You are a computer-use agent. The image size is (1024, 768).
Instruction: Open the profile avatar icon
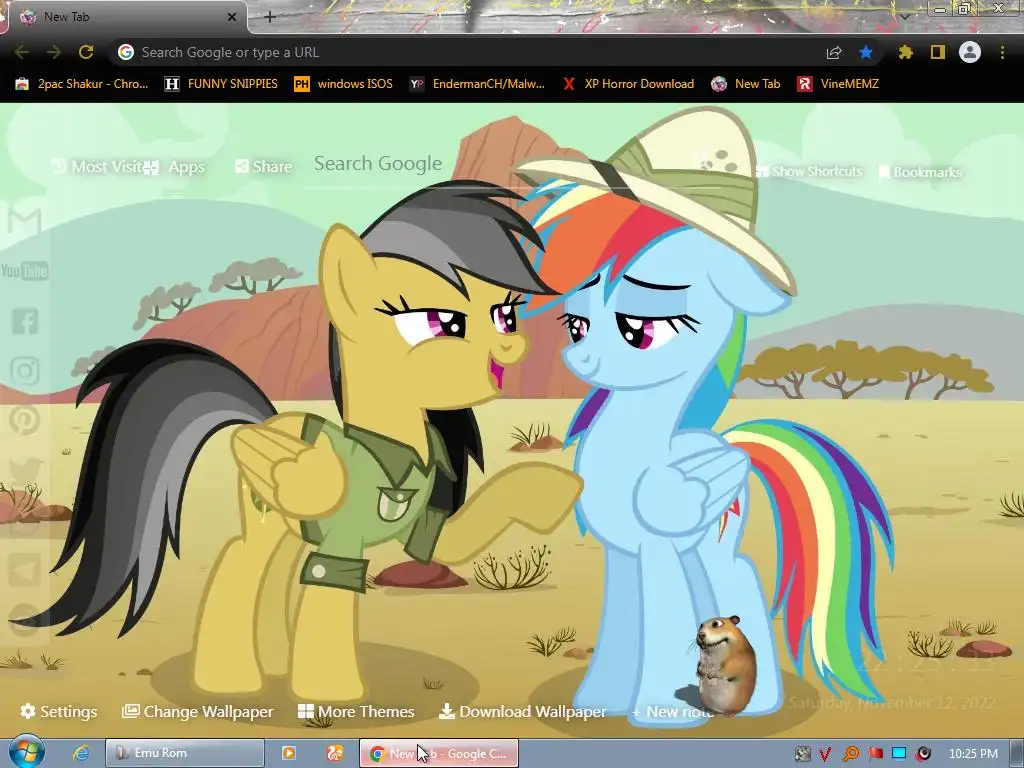pyautogui.click(x=970, y=52)
